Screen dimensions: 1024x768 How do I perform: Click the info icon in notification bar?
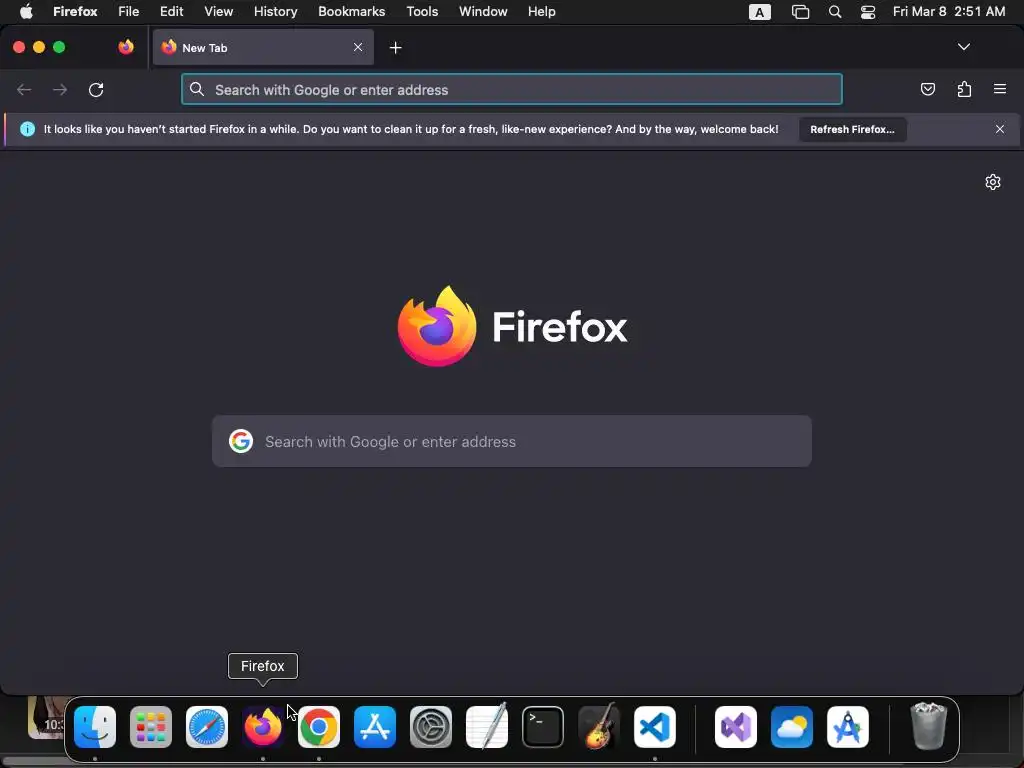[x=27, y=129]
